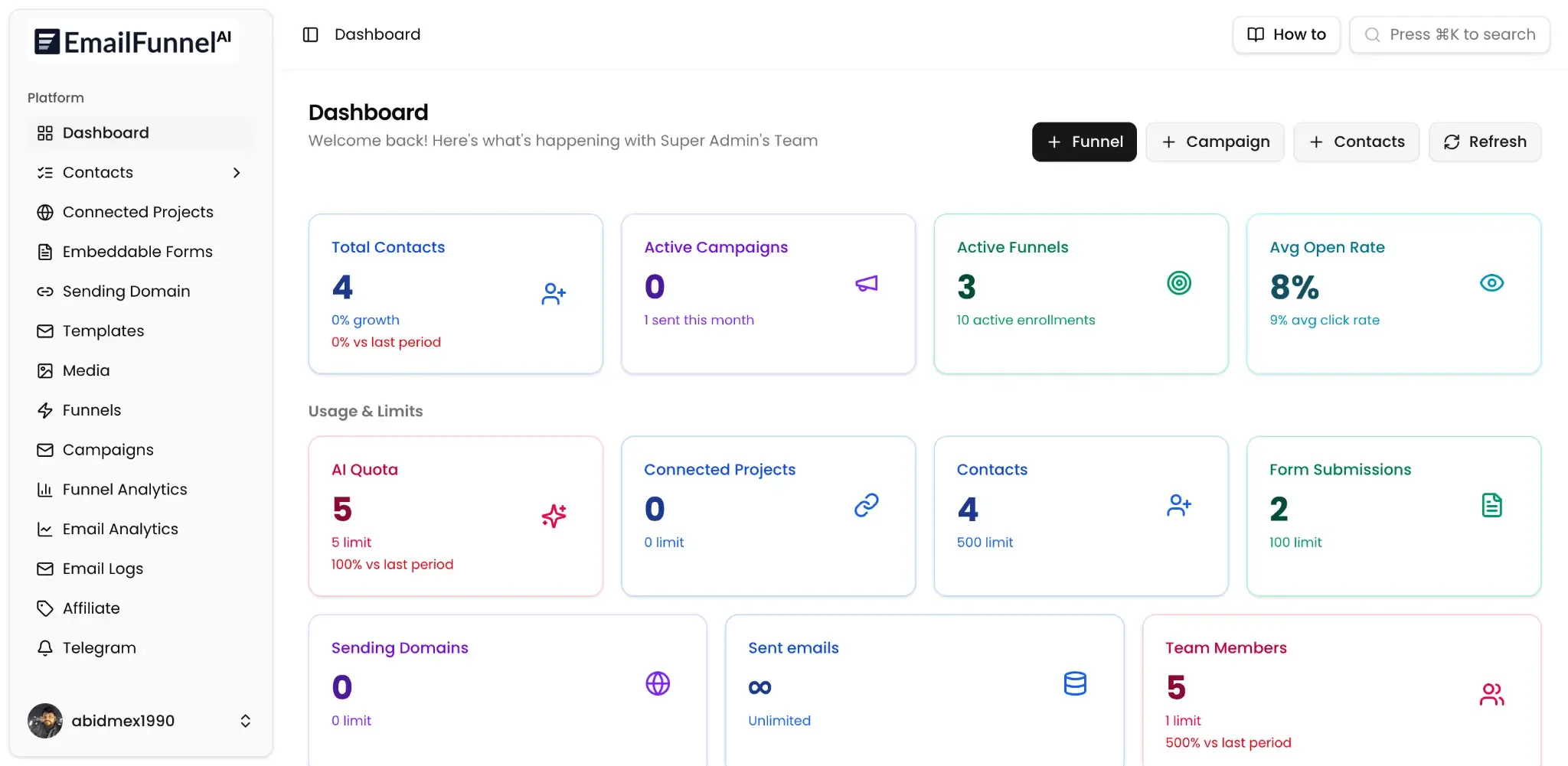Click the Refresh button
Screen dimensions: 1568x766
click(1485, 142)
